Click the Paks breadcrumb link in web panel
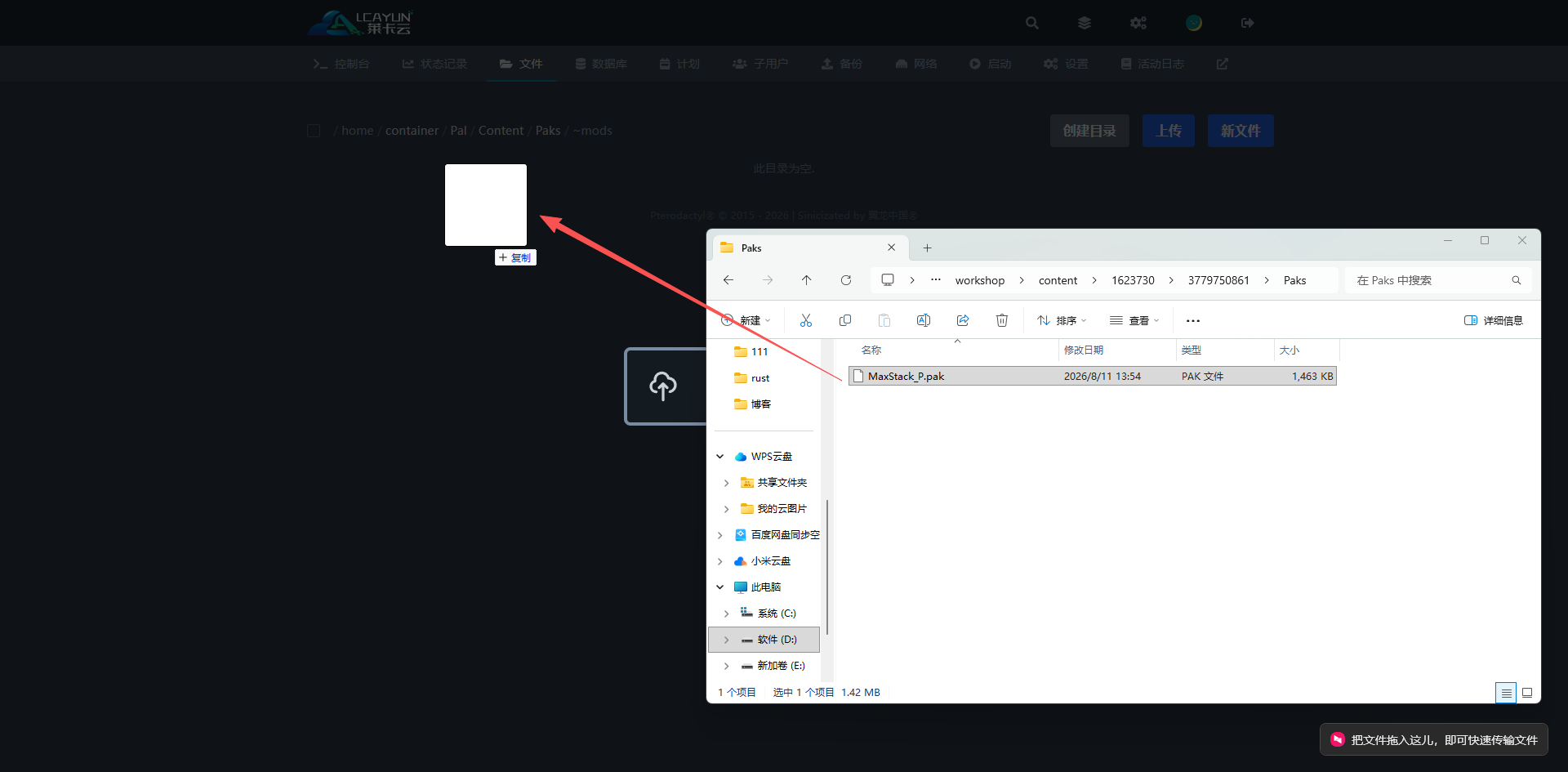 click(548, 131)
